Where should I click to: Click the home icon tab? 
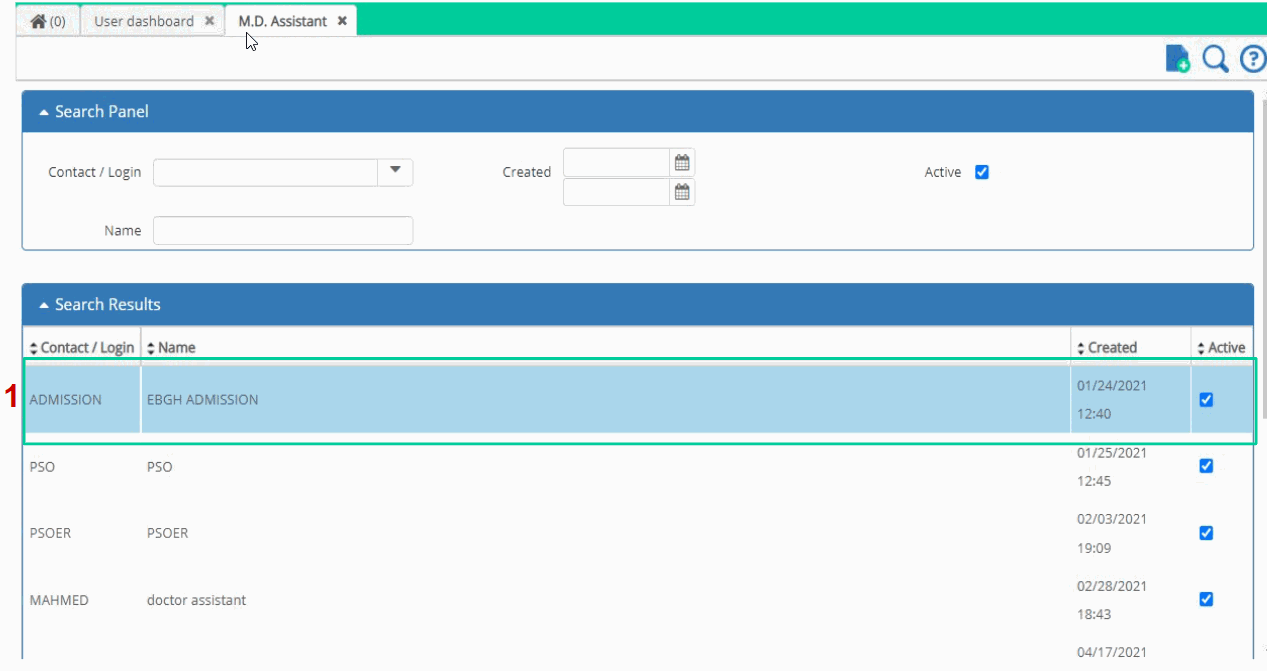tap(47, 21)
